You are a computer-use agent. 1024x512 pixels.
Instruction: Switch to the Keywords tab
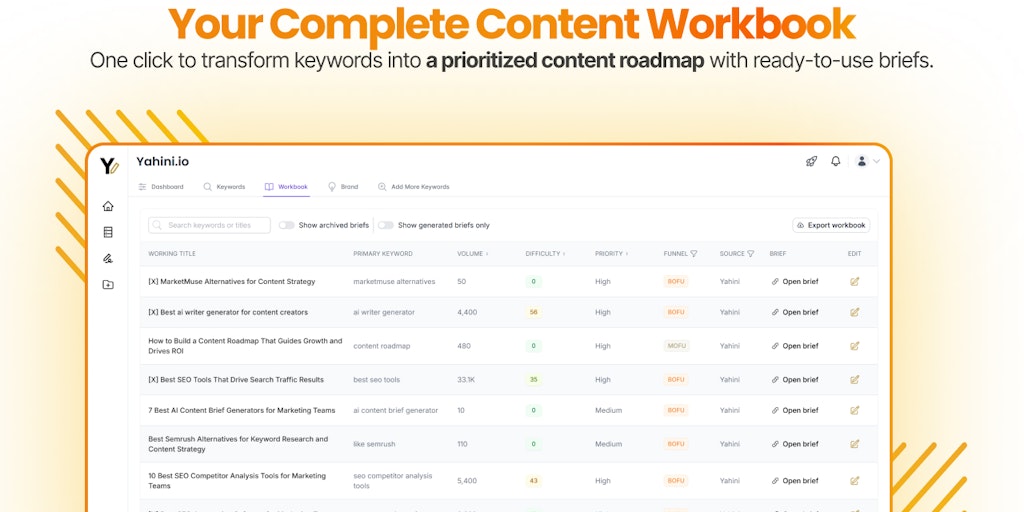click(x=224, y=187)
